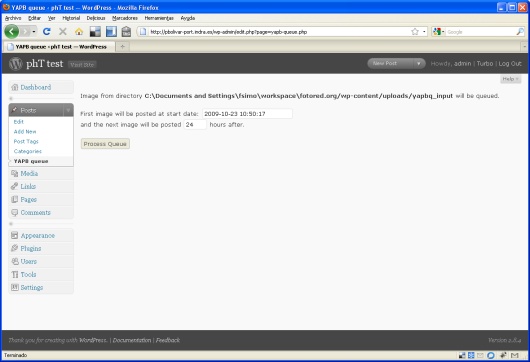Bookmark this page with the star icon
Viewport: 530px width, 362px height.
pos(415,32)
